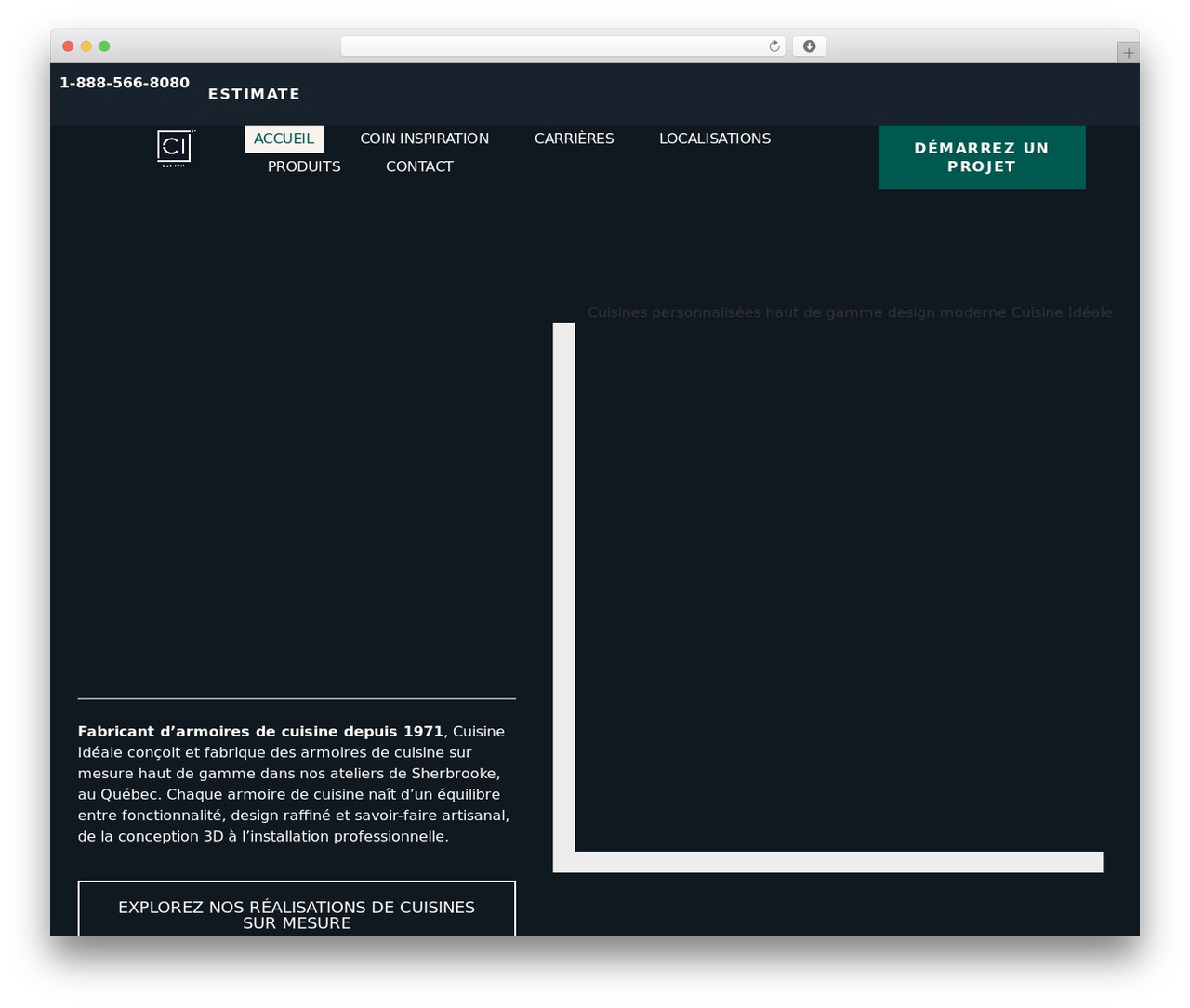Screen dimensions: 1190x1008
Task: Click the Démarrez un projet button
Action: click(982, 157)
